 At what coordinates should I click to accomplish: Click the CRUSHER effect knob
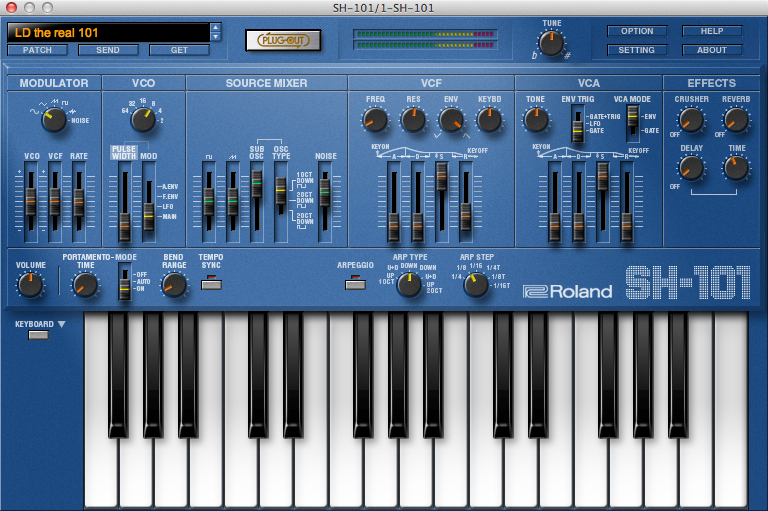691,120
